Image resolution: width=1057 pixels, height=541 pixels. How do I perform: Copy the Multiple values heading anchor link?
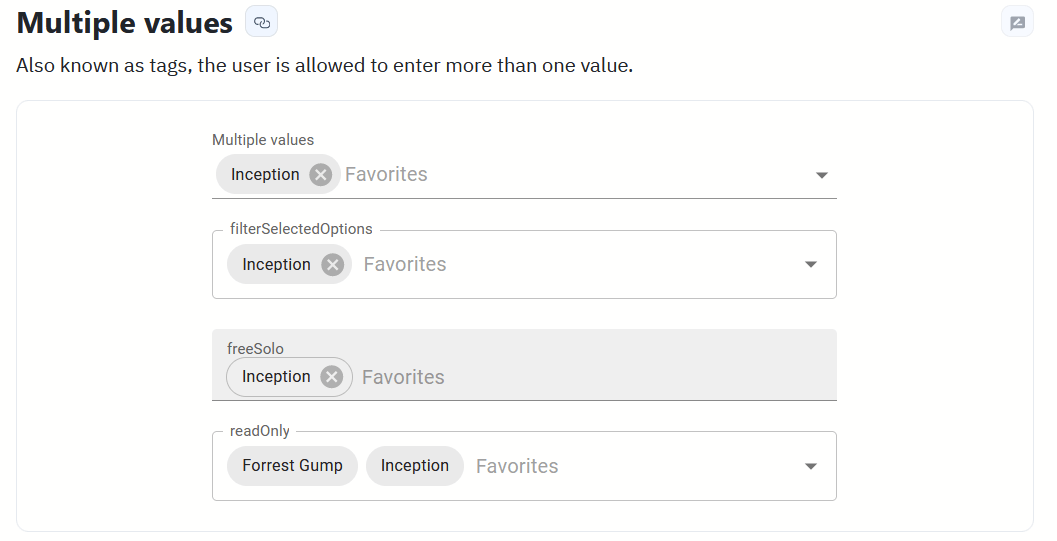(x=261, y=22)
